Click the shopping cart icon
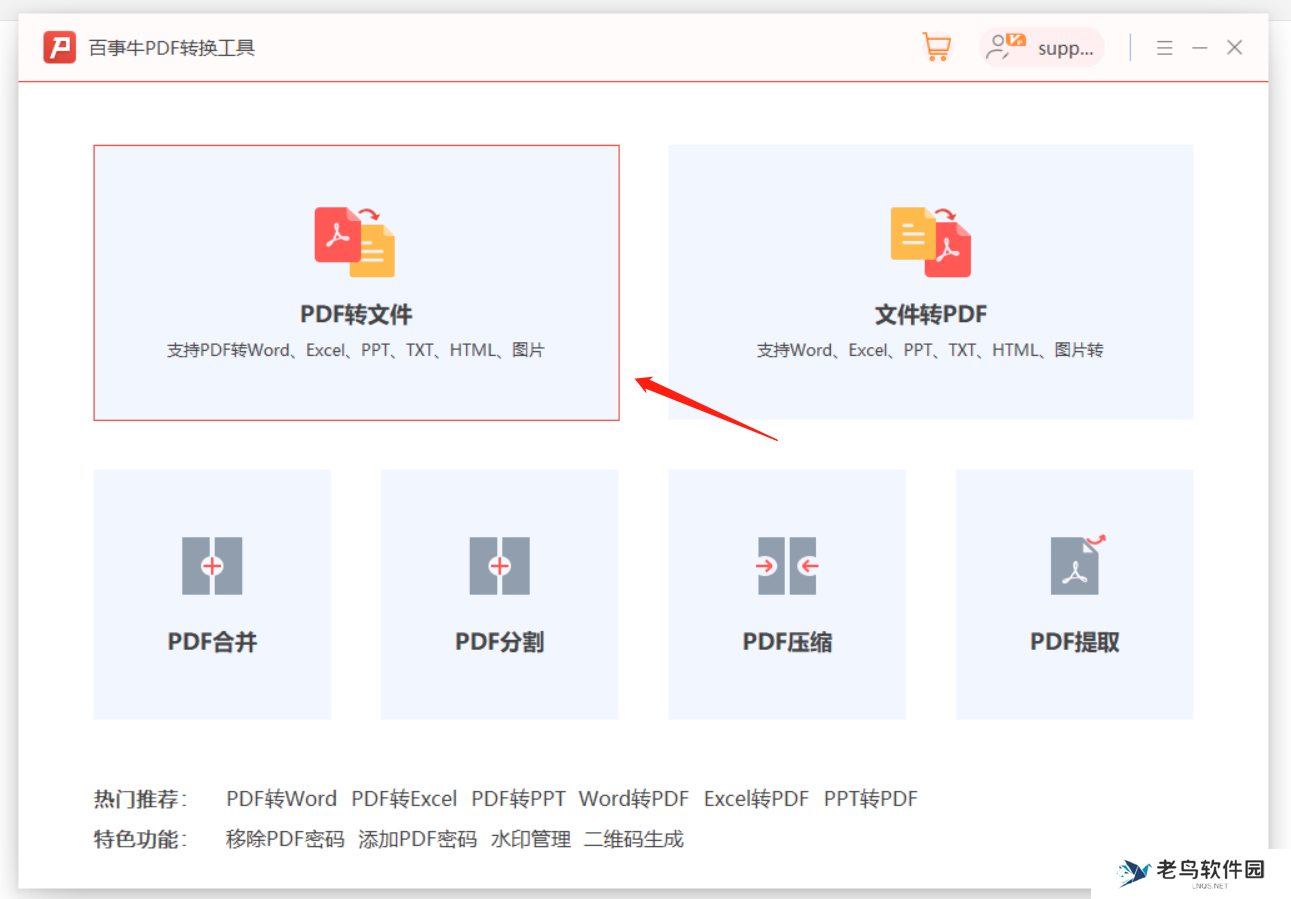Viewport: 1291px width, 899px height. [936, 46]
